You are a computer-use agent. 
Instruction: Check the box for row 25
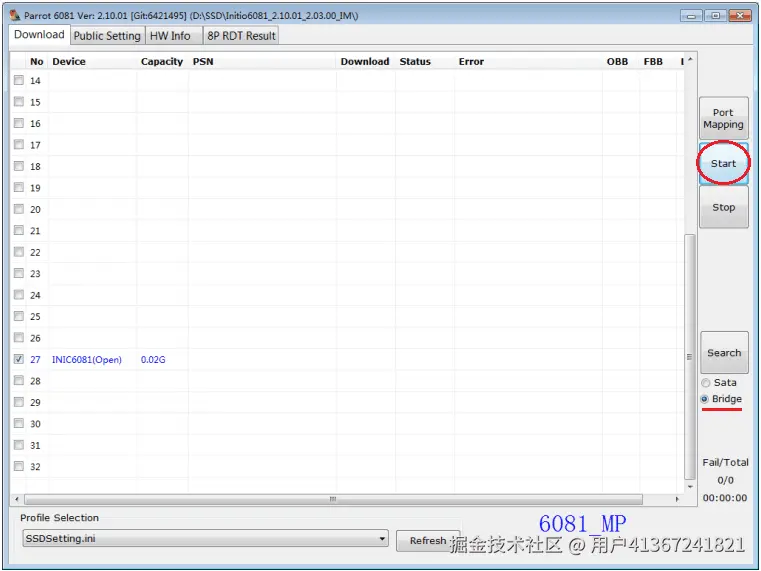[x=19, y=316]
